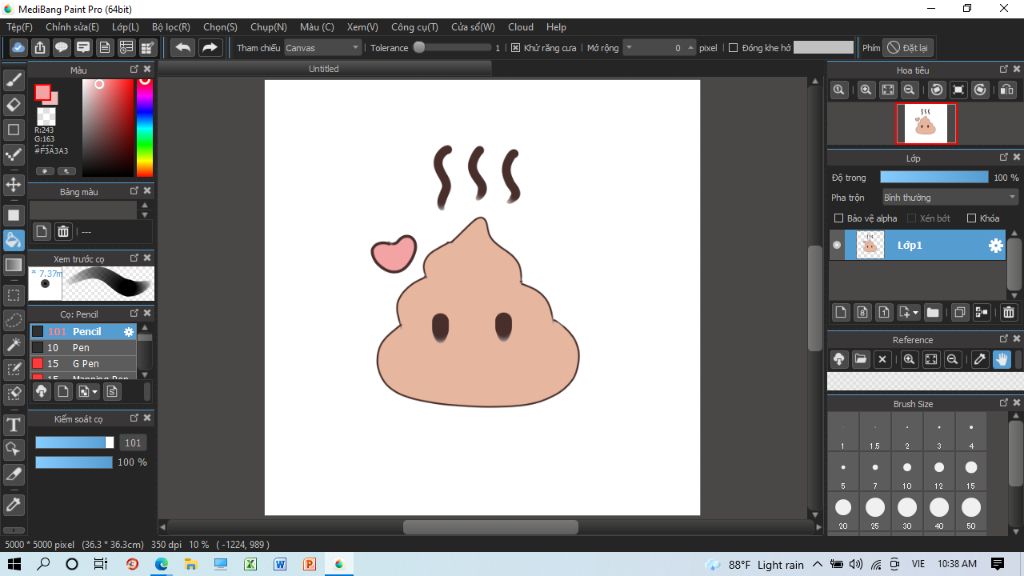This screenshot has width=1024, height=576.
Task: Select the rectangular Select tool
Action: [14, 295]
